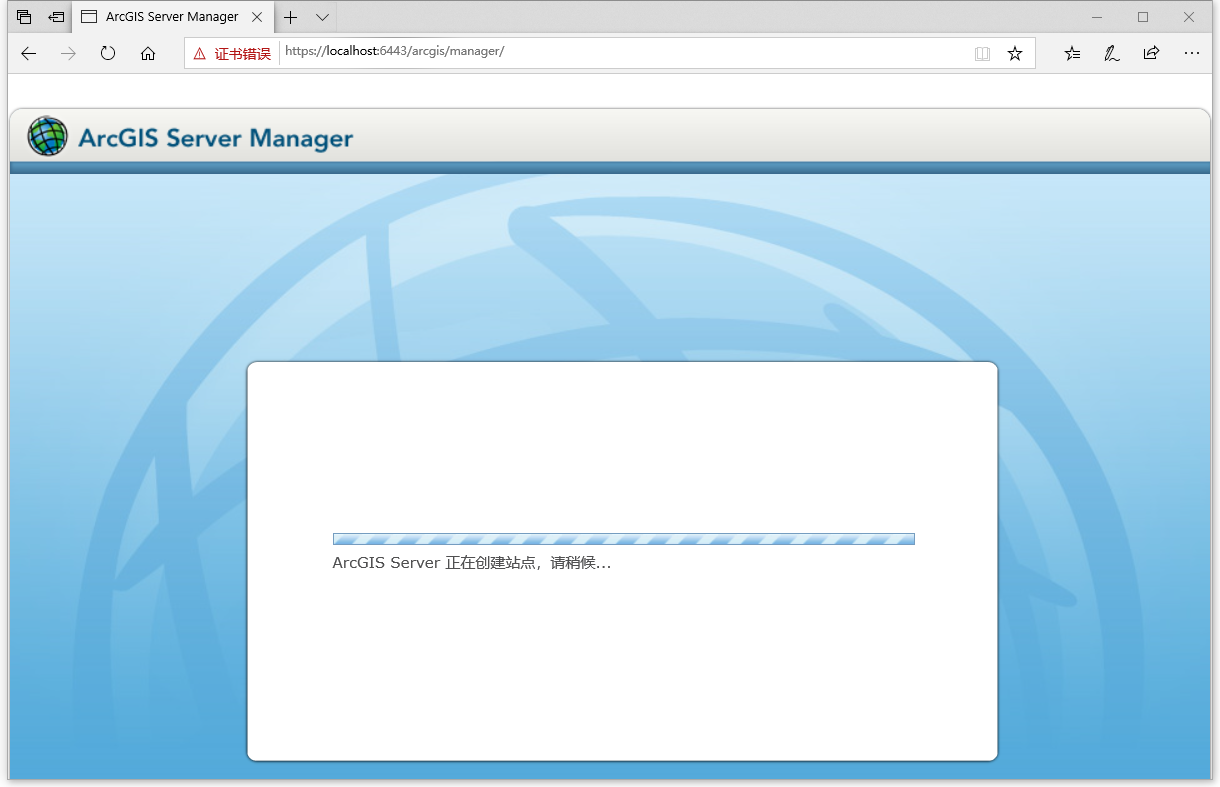Open reading view book icon
1220x787 pixels.
[982, 53]
